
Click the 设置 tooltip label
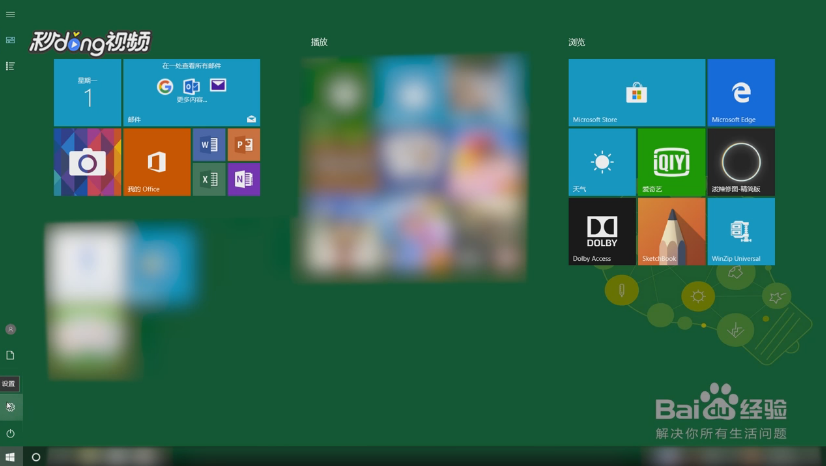(9, 384)
